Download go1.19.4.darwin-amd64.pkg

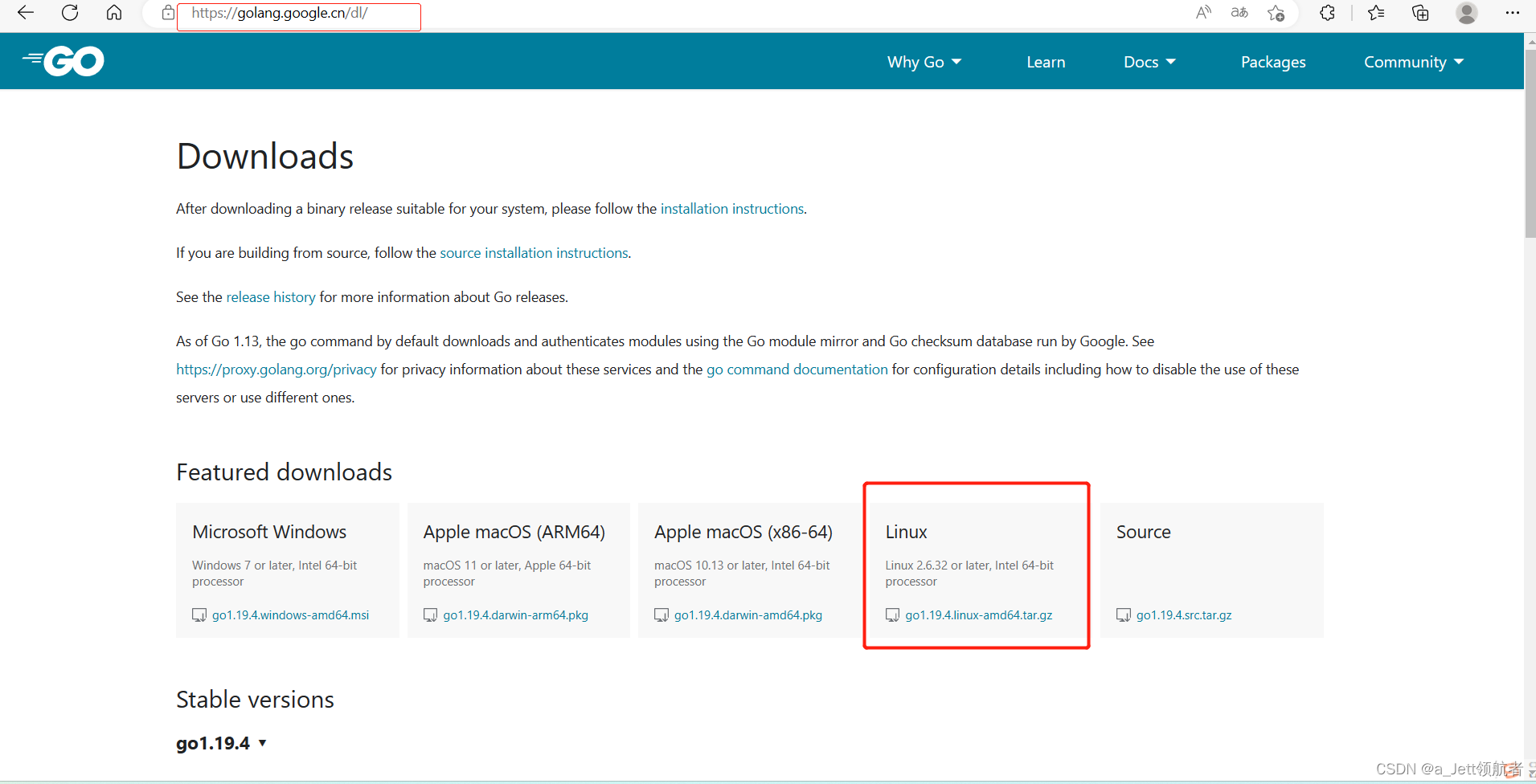(748, 615)
